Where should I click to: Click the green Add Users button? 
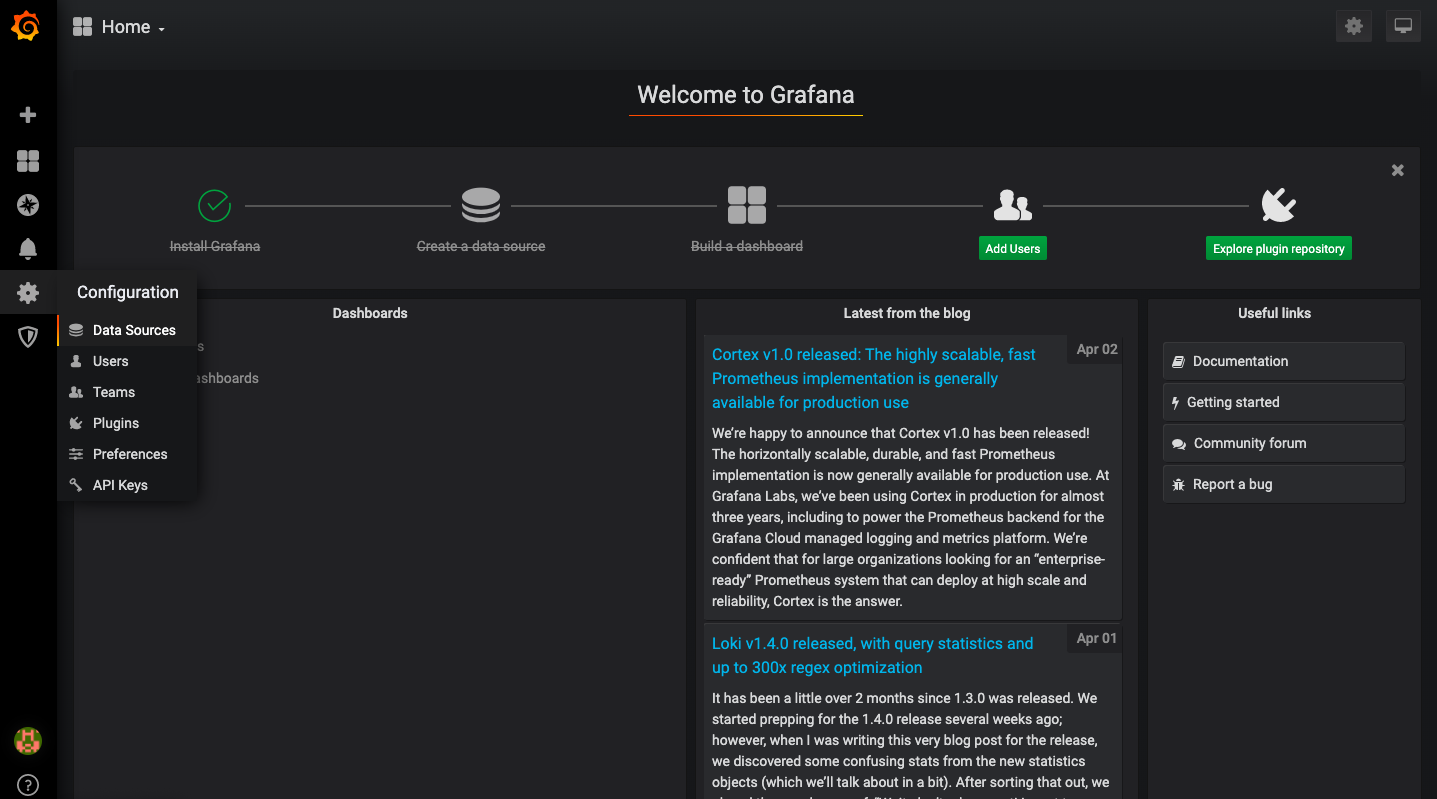[1013, 249]
